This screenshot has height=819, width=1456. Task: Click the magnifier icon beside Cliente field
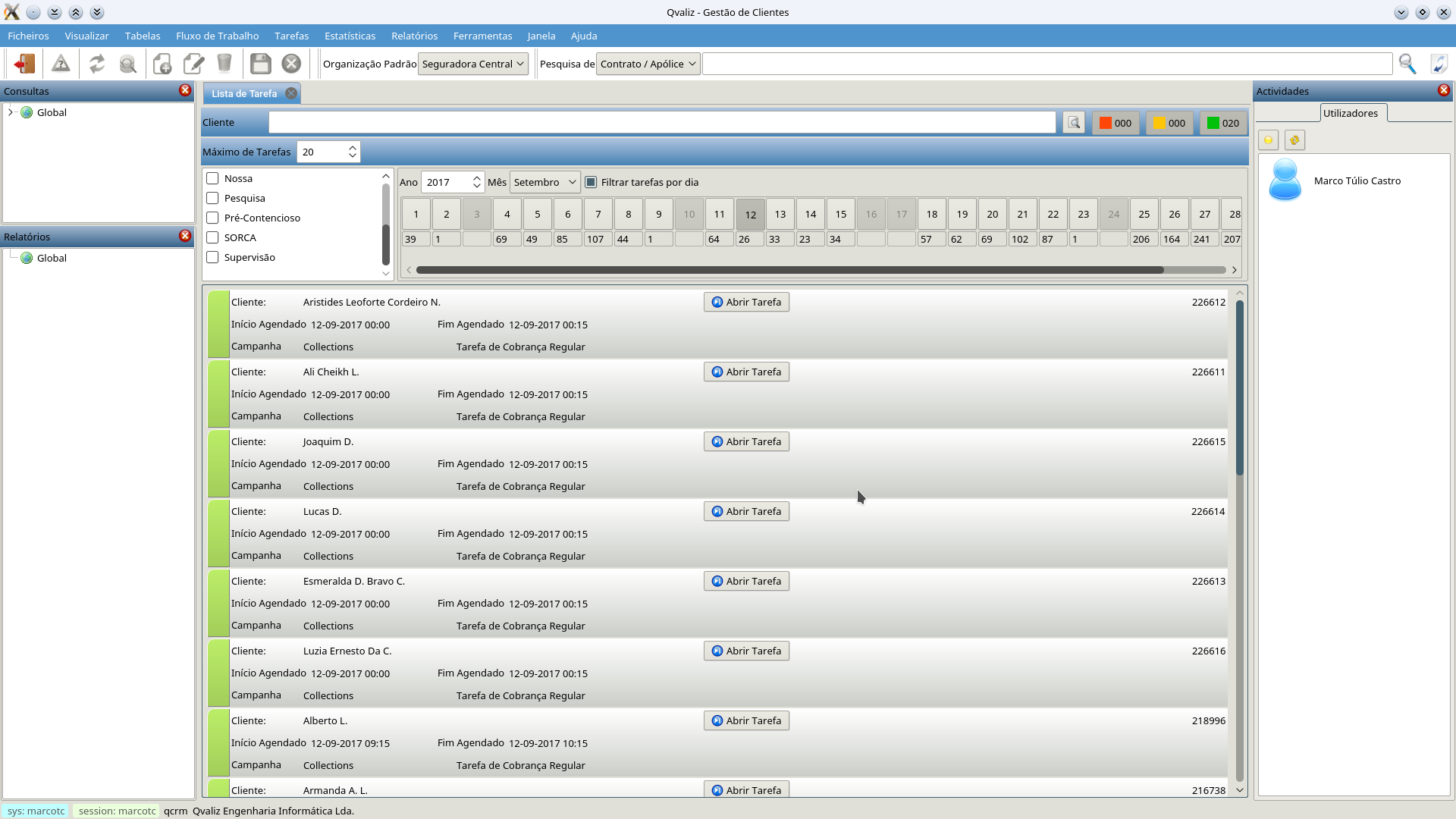click(1073, 123)
